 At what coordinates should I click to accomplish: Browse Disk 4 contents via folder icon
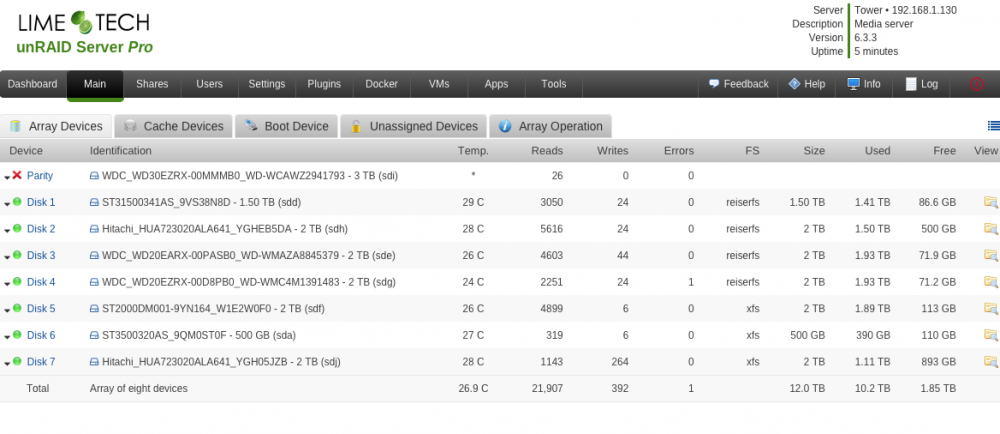click(x=990, y=282)
